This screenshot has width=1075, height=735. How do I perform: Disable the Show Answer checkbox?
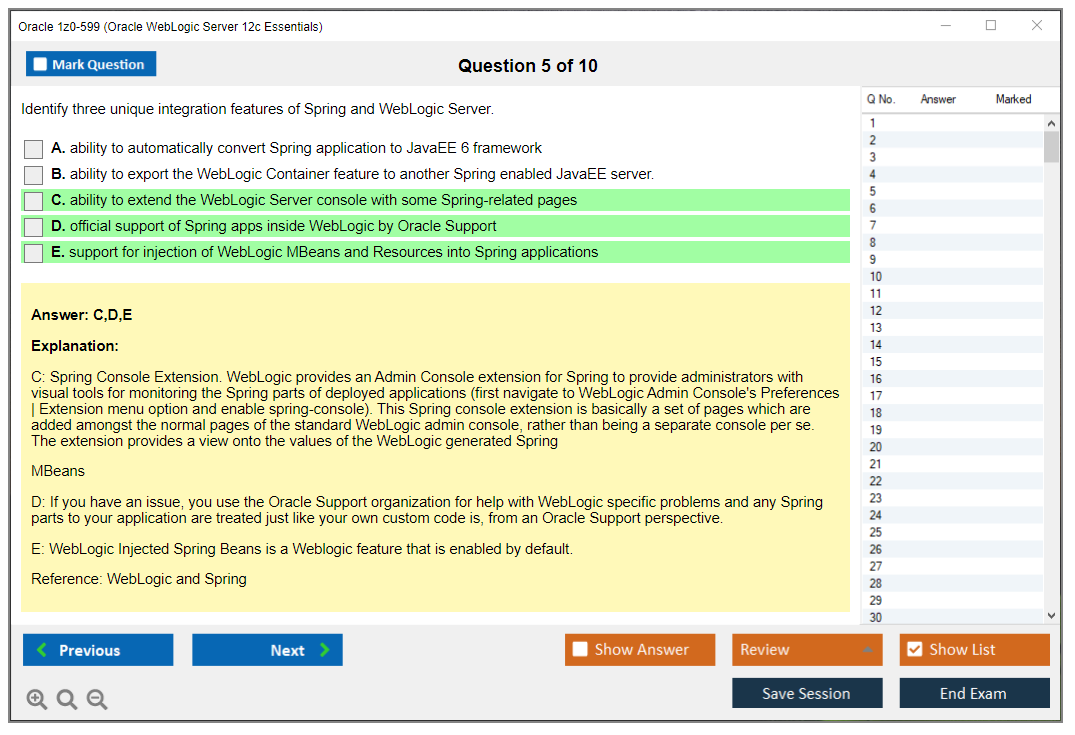(x=581, y=649)
